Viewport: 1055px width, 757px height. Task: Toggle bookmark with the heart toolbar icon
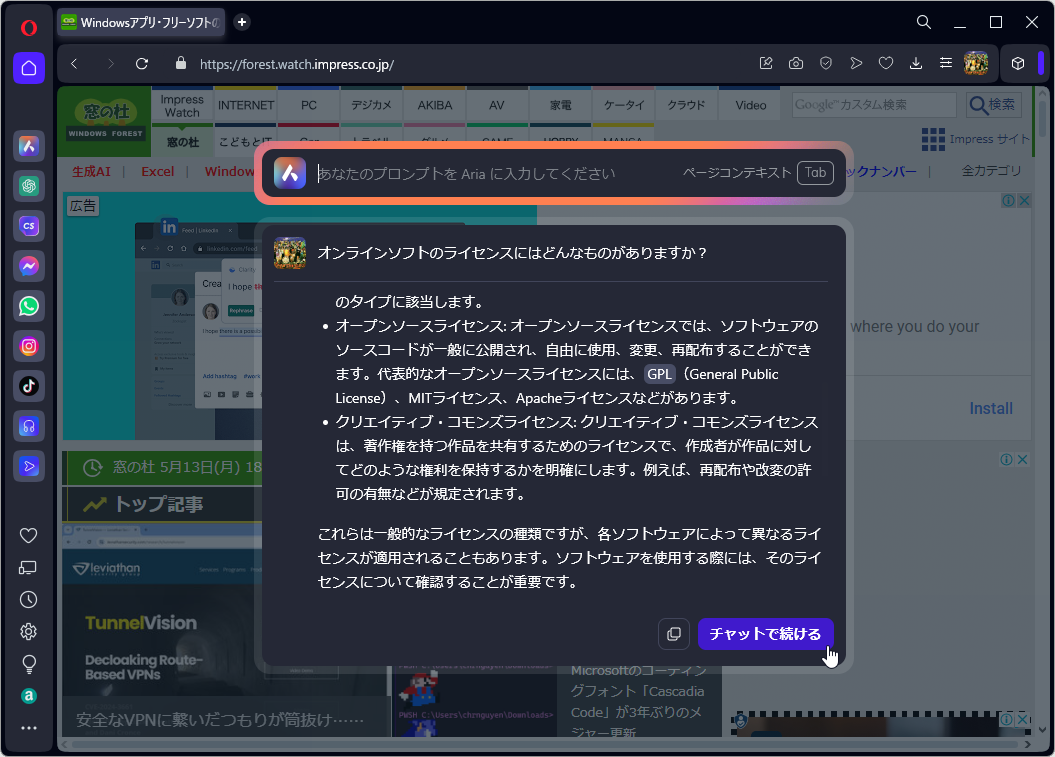[x=886, y=63]
